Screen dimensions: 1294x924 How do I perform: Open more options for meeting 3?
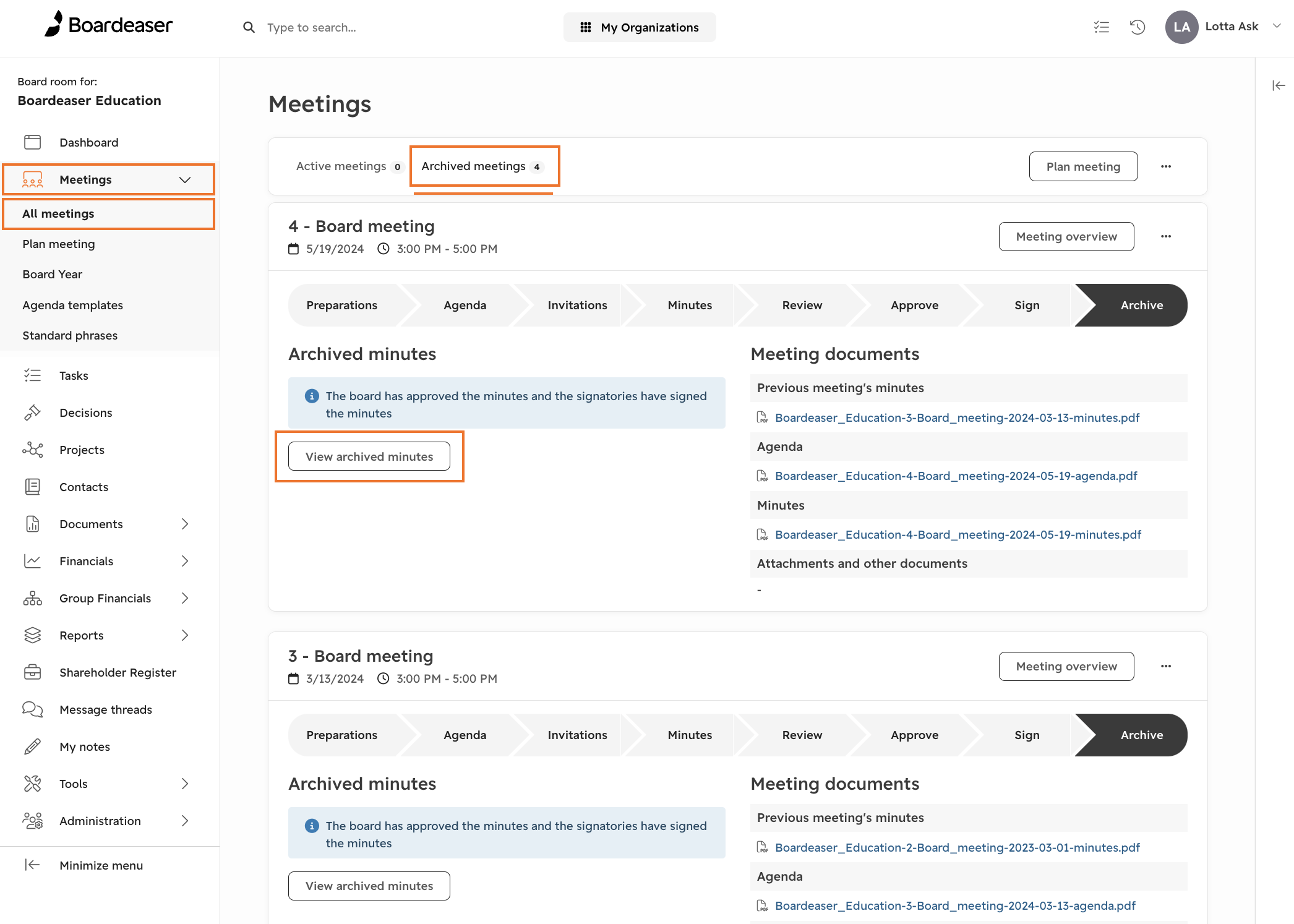(1166, 666)
